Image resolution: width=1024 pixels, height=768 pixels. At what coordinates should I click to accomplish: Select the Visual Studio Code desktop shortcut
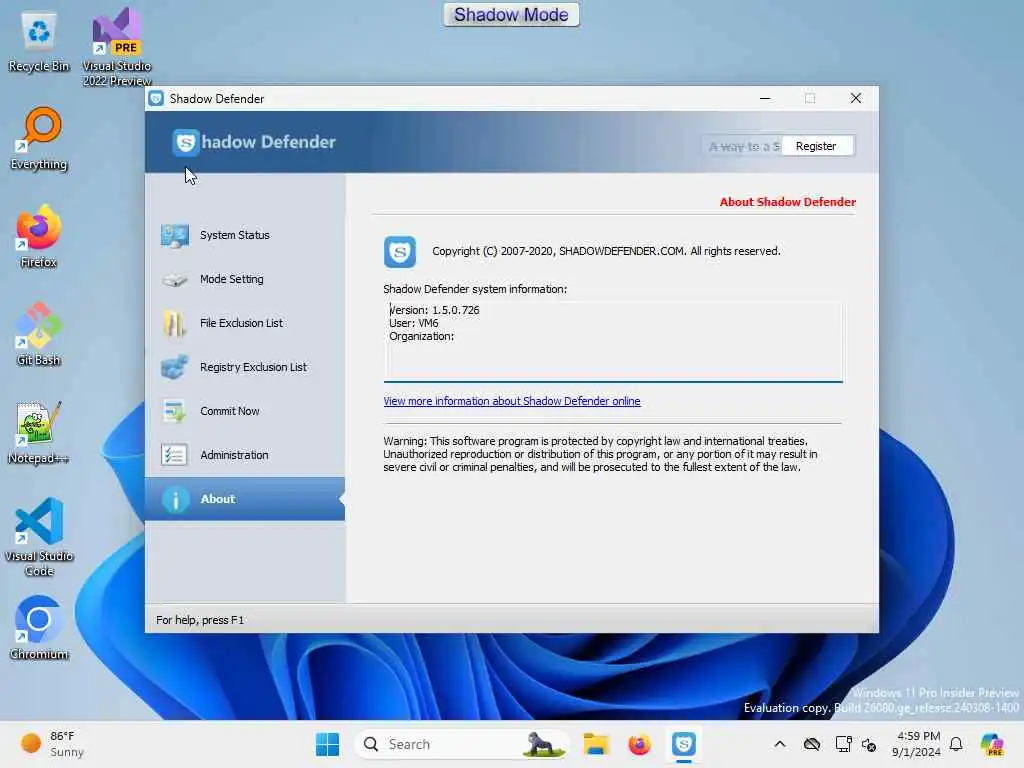tap(39, 537)
